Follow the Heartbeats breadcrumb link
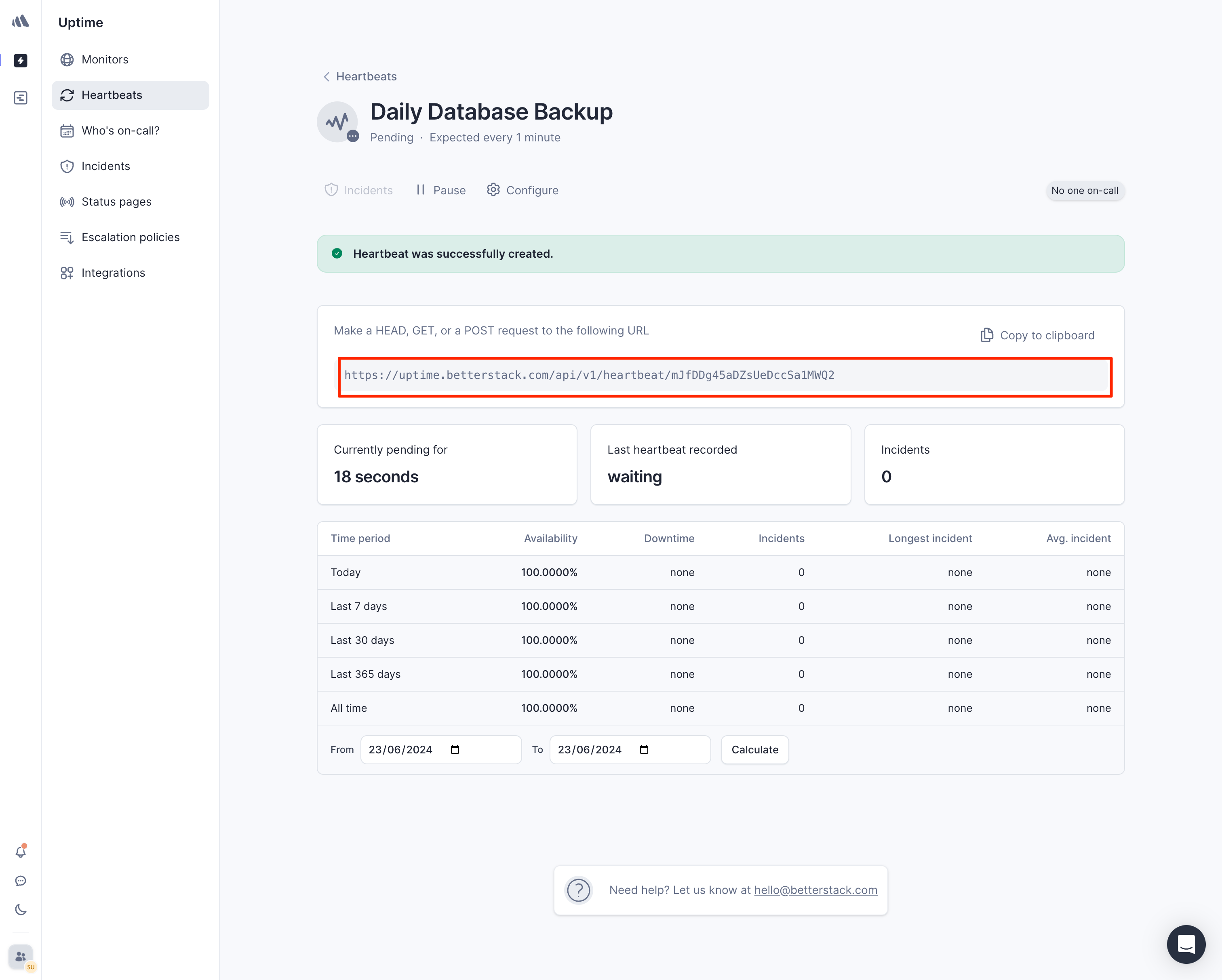The image size is (1222, 980). pos(366,76)
